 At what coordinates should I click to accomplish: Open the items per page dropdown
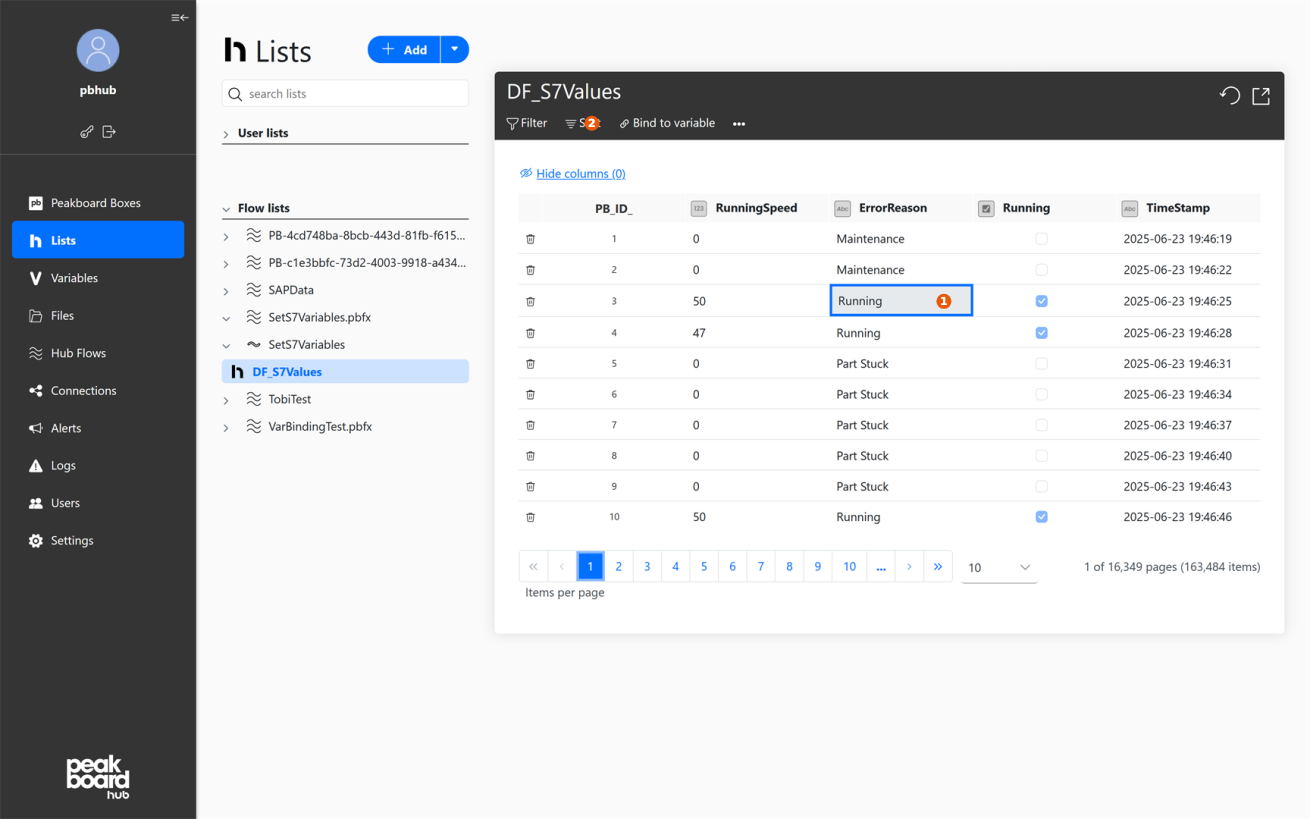(998, 567)
